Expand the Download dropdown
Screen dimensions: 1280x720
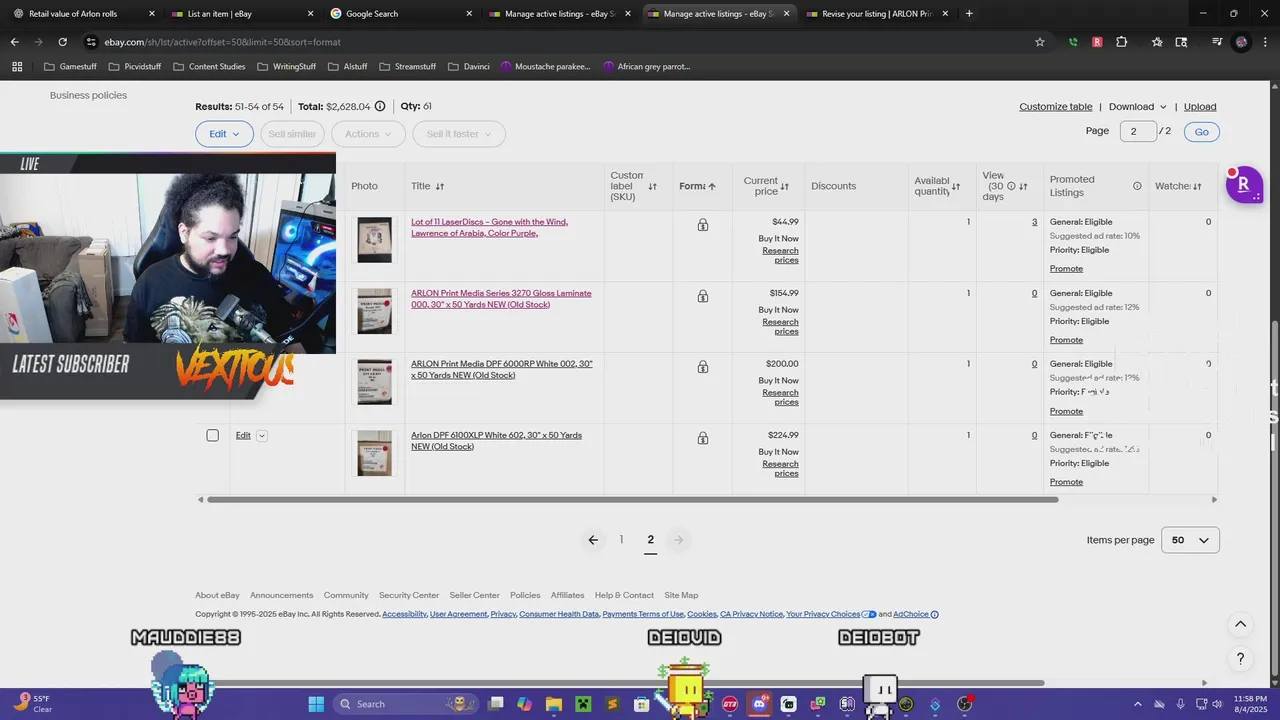tap(1138, 107)
